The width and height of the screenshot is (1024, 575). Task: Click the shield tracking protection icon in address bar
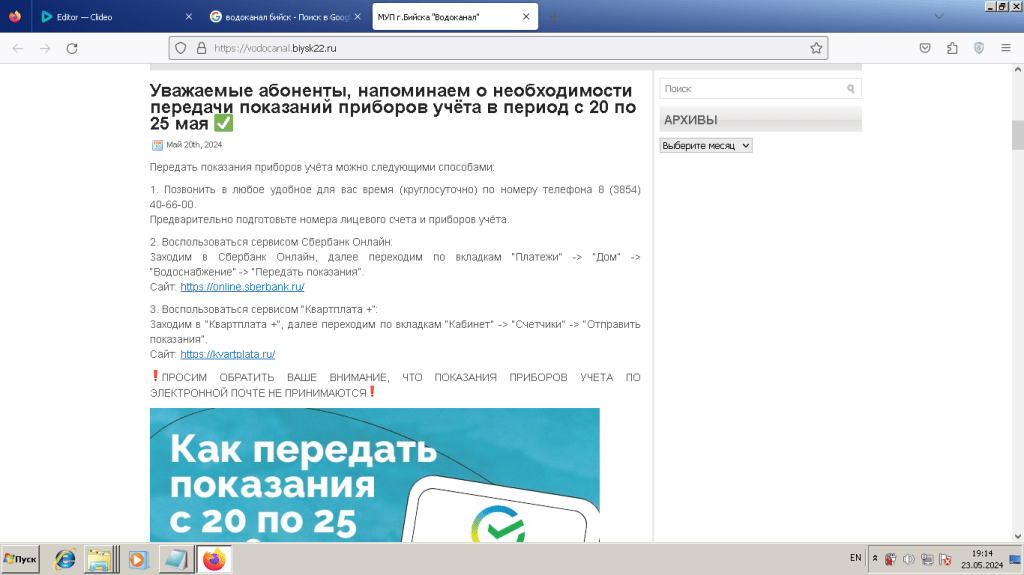point(180,48)
